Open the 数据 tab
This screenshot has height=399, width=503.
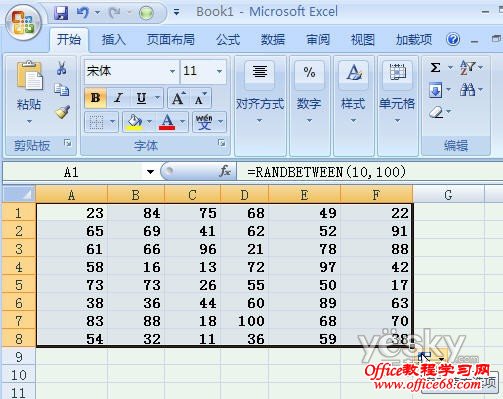point(273,40)
